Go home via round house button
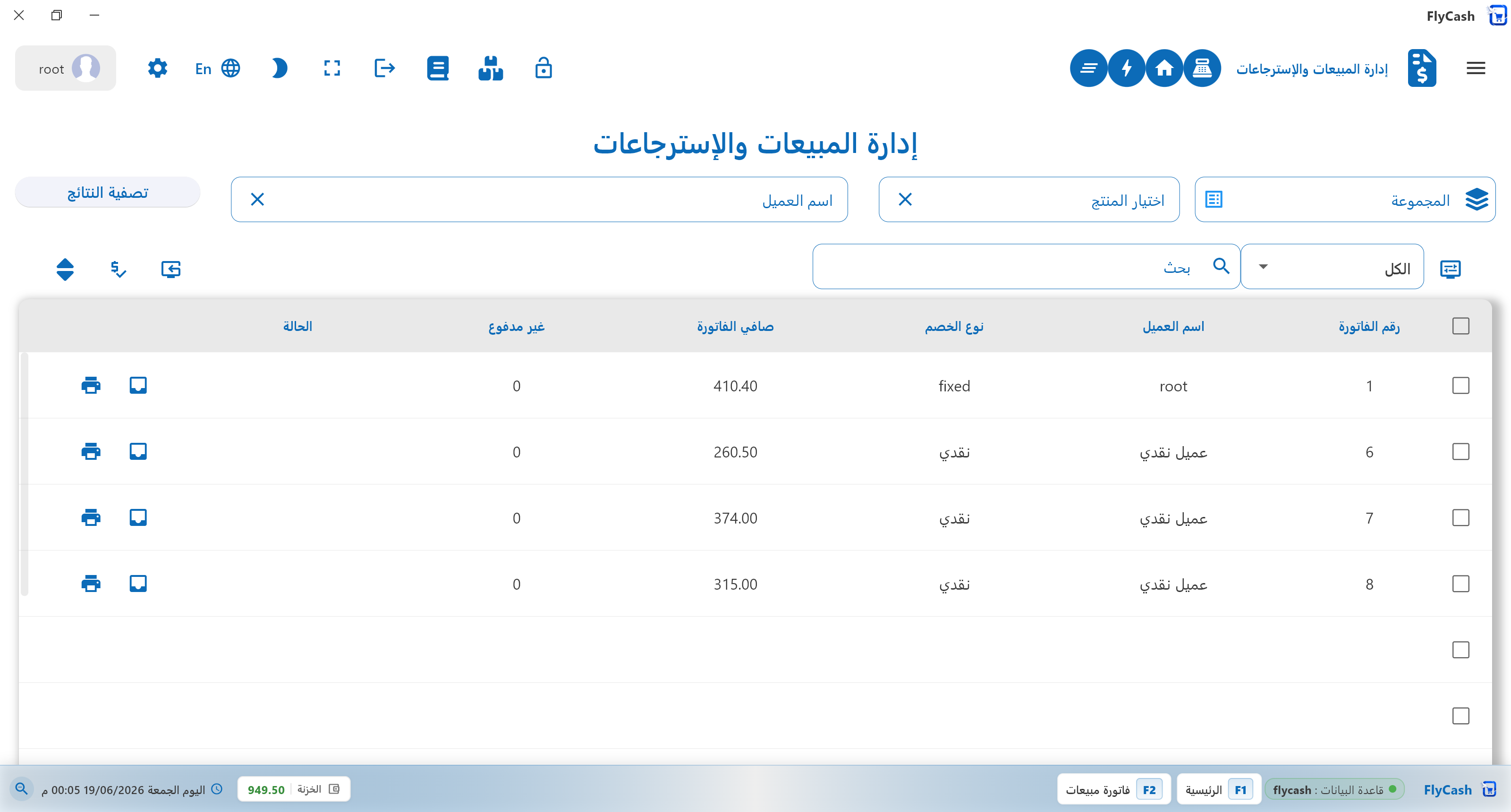1511x812 pixels. tap(1164, 68)
